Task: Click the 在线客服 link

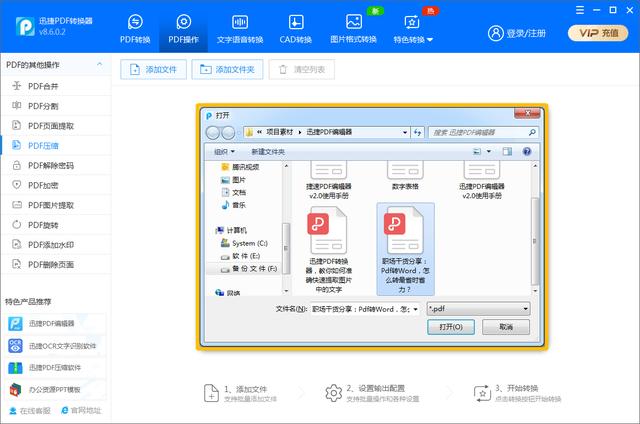Action: (30, 411)
